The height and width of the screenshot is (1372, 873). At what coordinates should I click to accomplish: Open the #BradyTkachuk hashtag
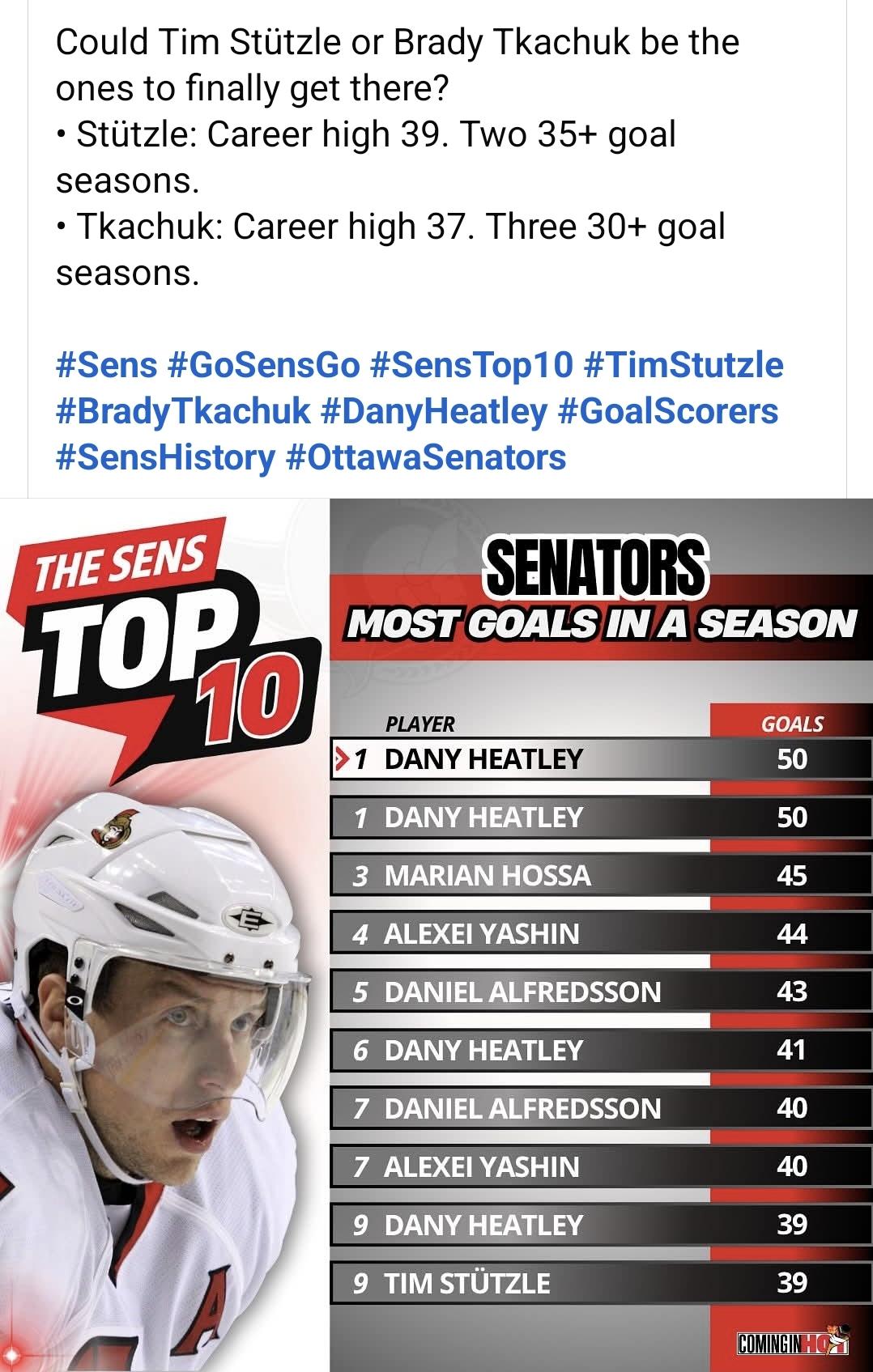click(x=183, y=410)
